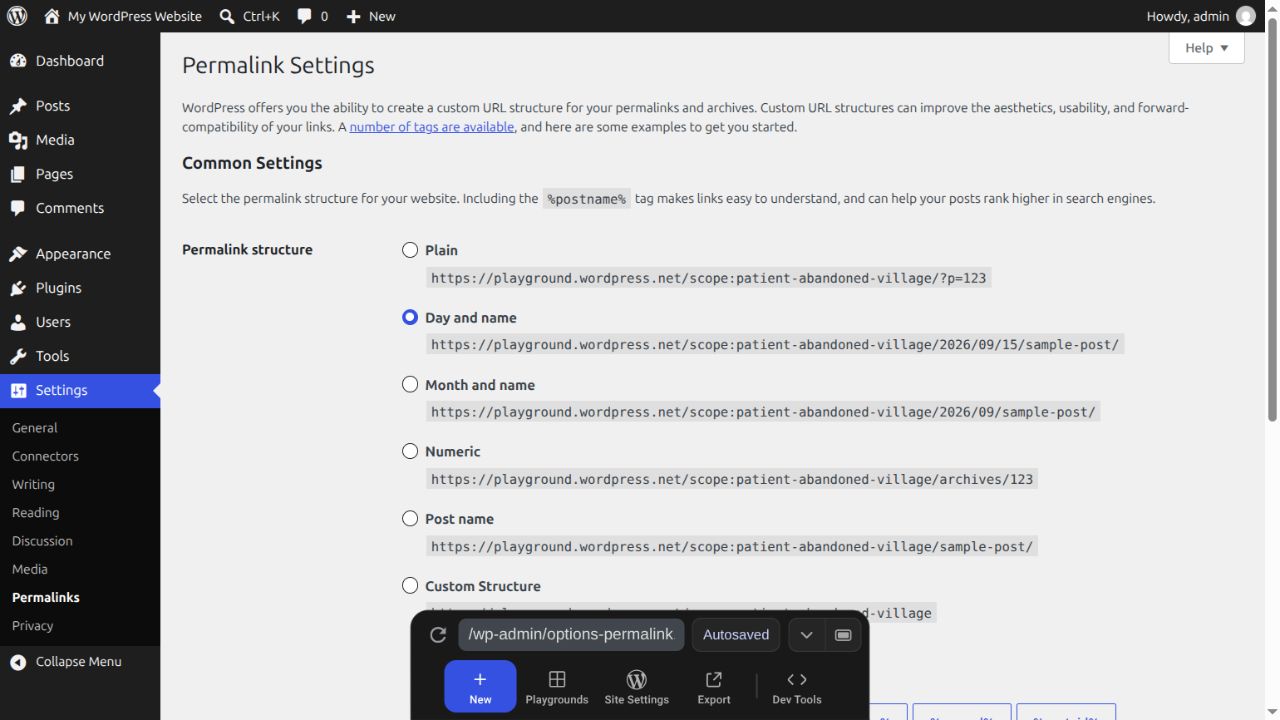Open Permalinks settings submenu item
Viewport: 1280px width, 720px height.
46,597
